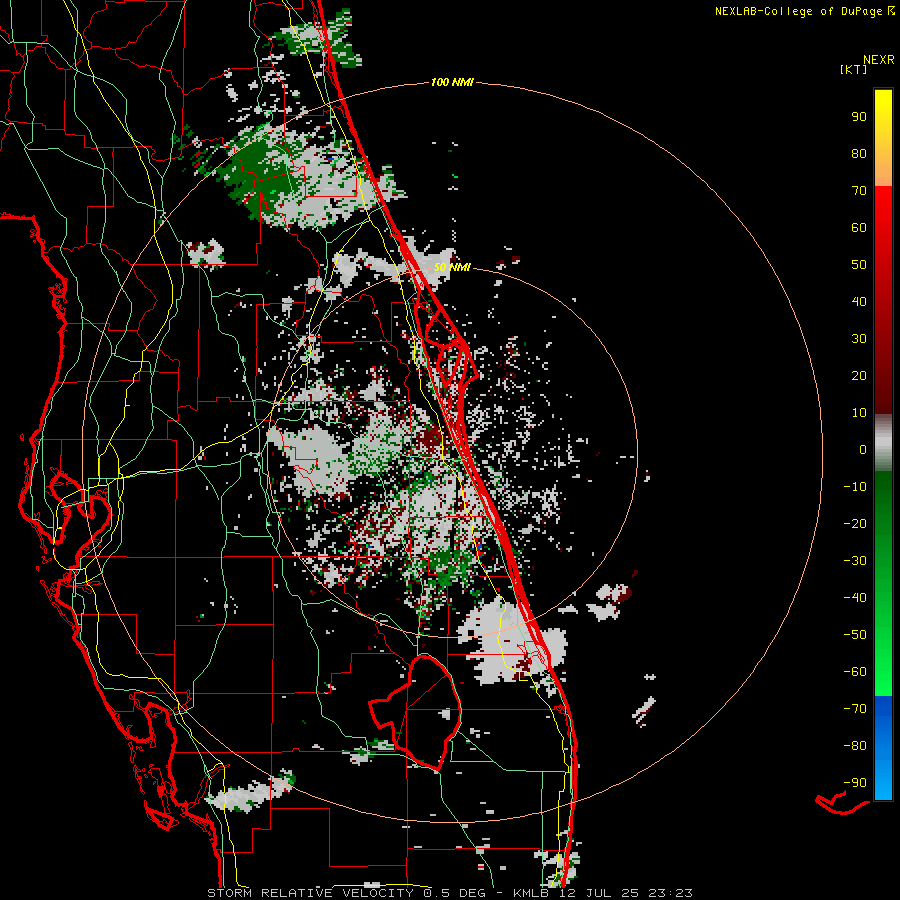
Task: Click the 60 value on the velocity scale
Action: coord(859,228)
